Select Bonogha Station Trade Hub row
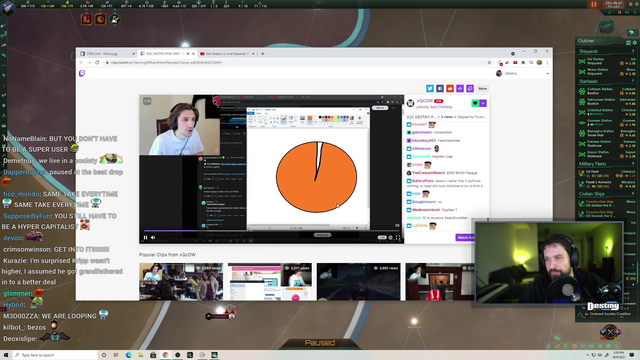Screen dimensions: 640x360 point(607,133)
